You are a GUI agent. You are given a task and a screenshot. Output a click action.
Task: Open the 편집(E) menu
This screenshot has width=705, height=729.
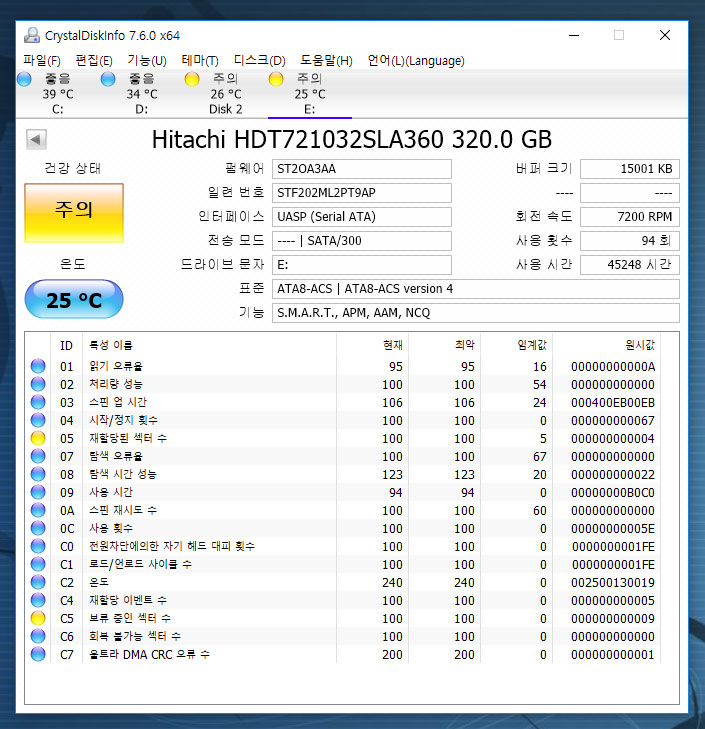tap(94, 60)
